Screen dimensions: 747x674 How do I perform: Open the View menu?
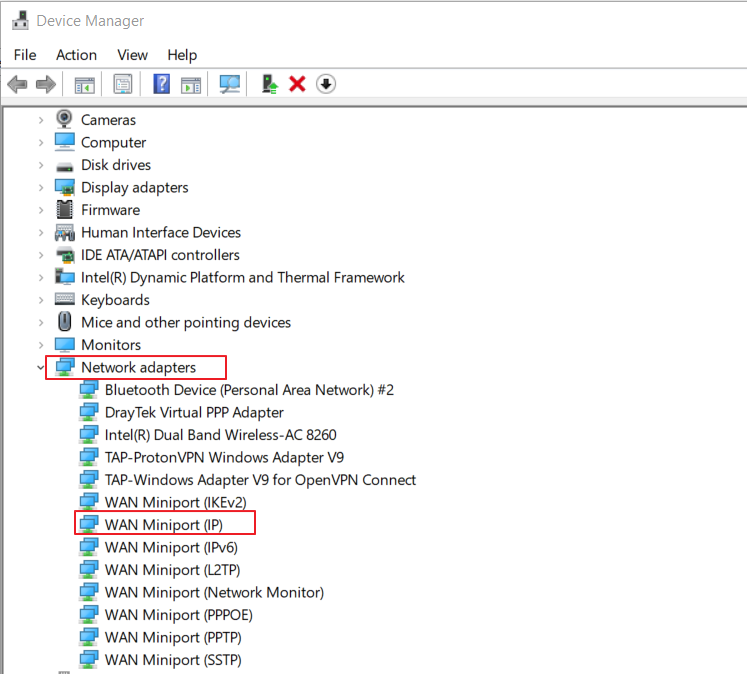132,55
